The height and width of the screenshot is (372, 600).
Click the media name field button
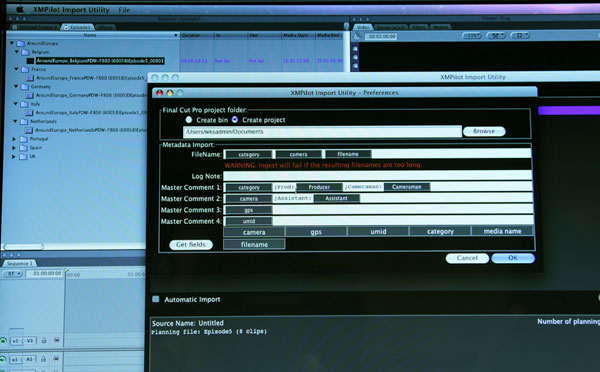pos(502,231)
